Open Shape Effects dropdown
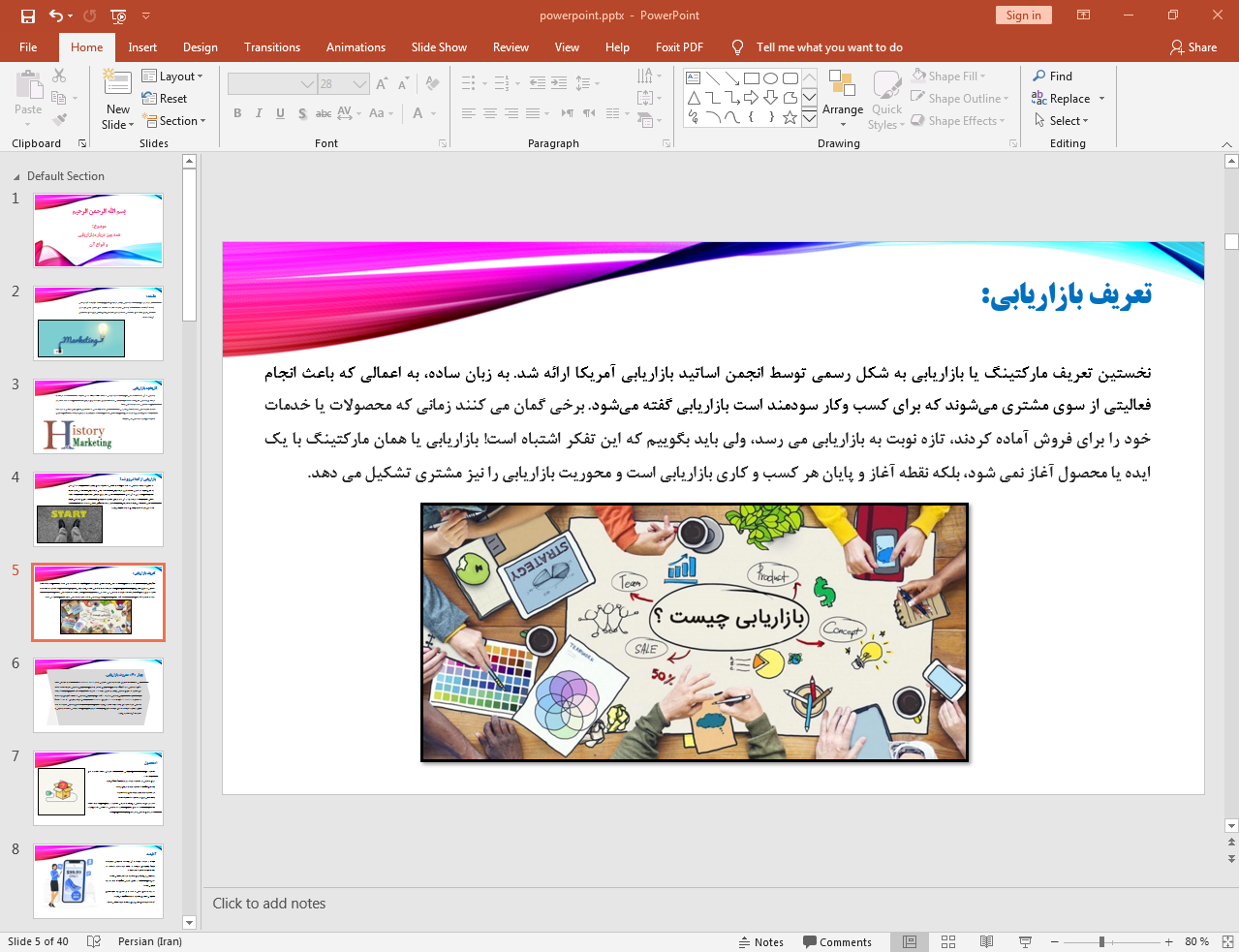 pos(958,120)
